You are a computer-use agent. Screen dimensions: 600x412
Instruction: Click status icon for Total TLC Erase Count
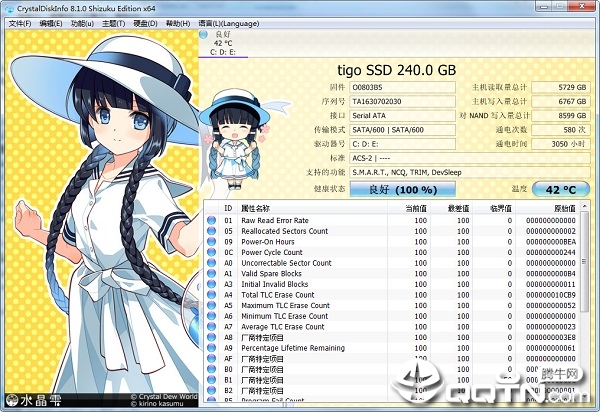(x=211, y=295)
